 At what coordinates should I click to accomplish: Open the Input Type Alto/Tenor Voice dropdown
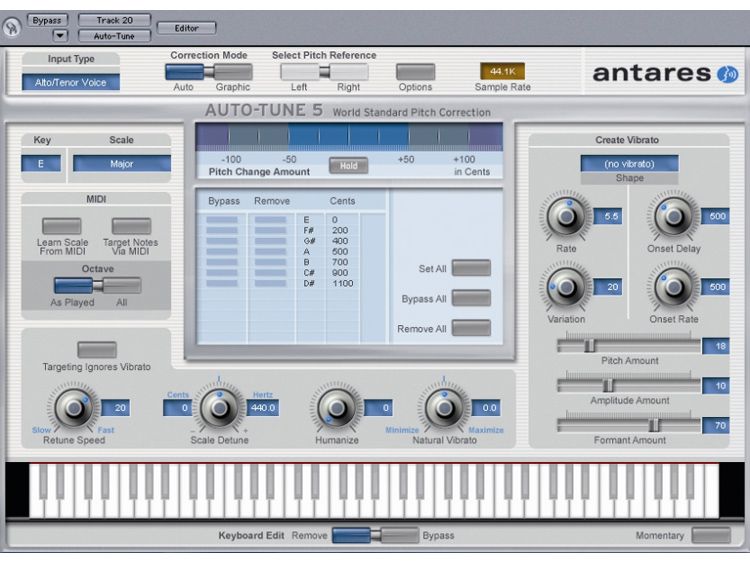(x=71, y=82)
